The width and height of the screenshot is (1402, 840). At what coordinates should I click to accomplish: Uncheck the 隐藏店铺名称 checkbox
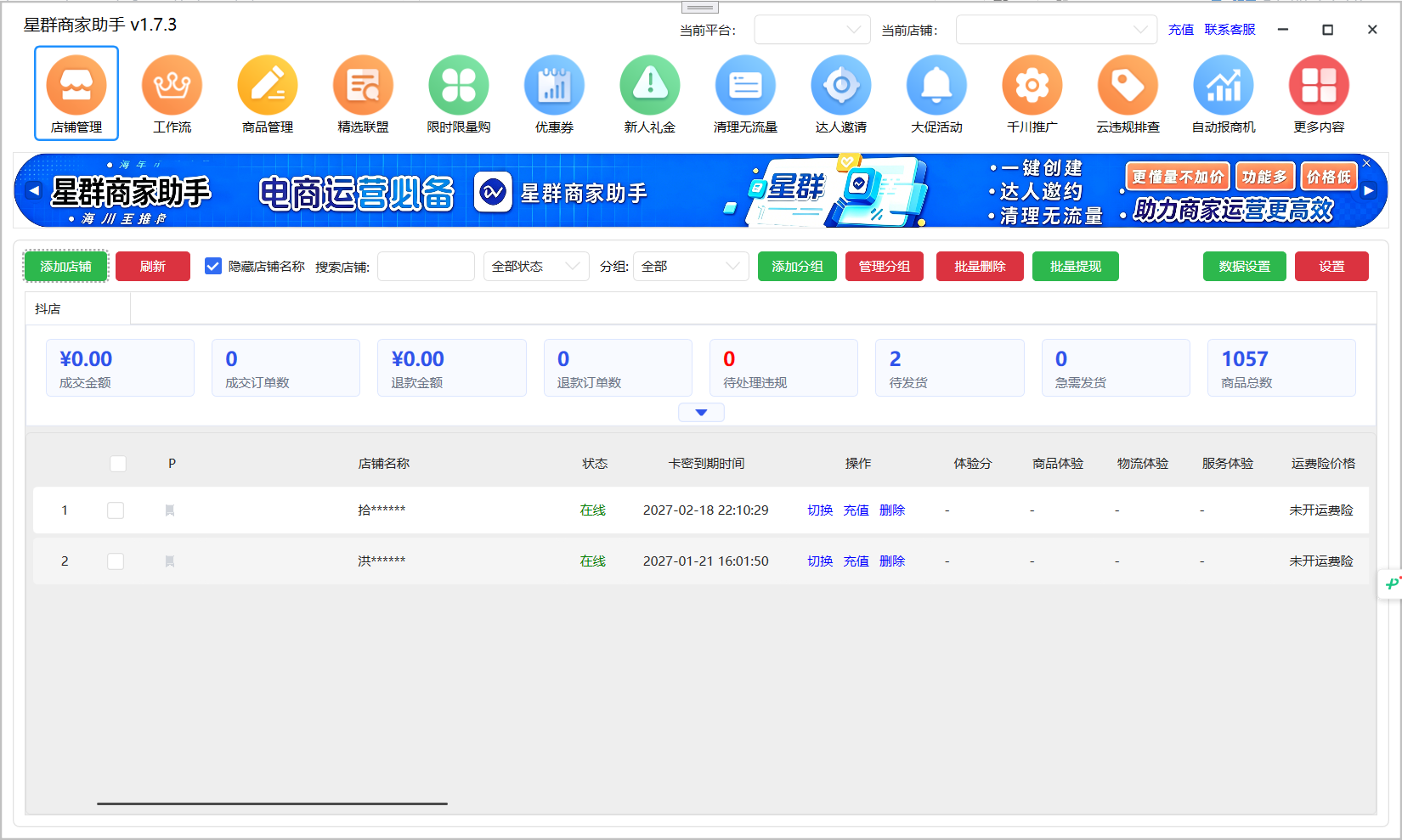(x=213, y=267)
